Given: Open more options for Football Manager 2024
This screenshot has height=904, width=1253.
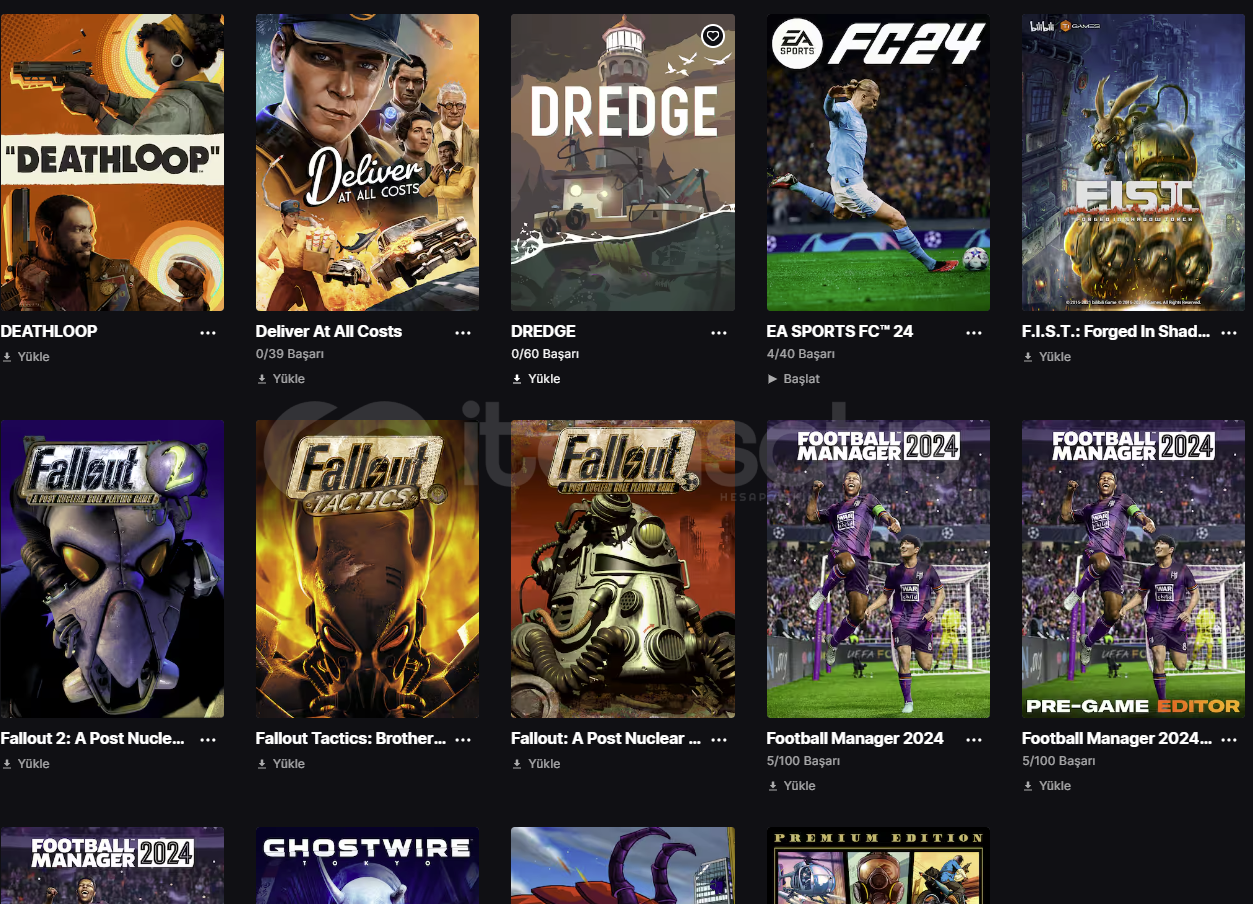Looking at the screenshot, I should (x=974, y=739).
